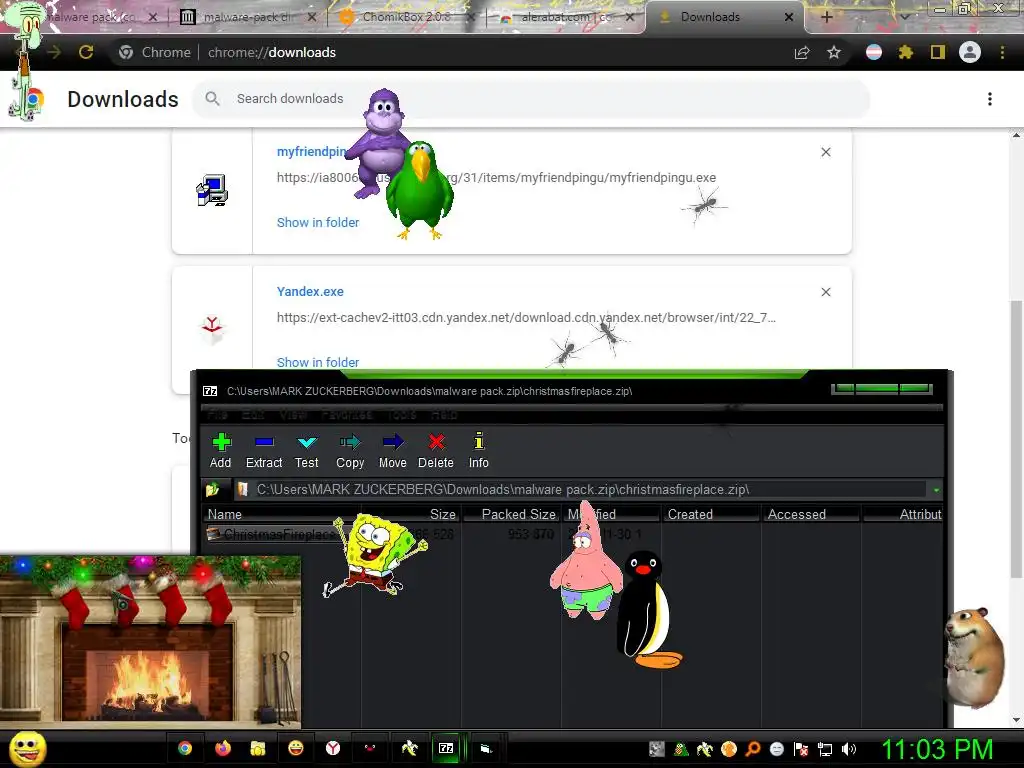Click the Christmas fireplace animation window
This screenshot has height=768, width=1024.
coord(150,641)
